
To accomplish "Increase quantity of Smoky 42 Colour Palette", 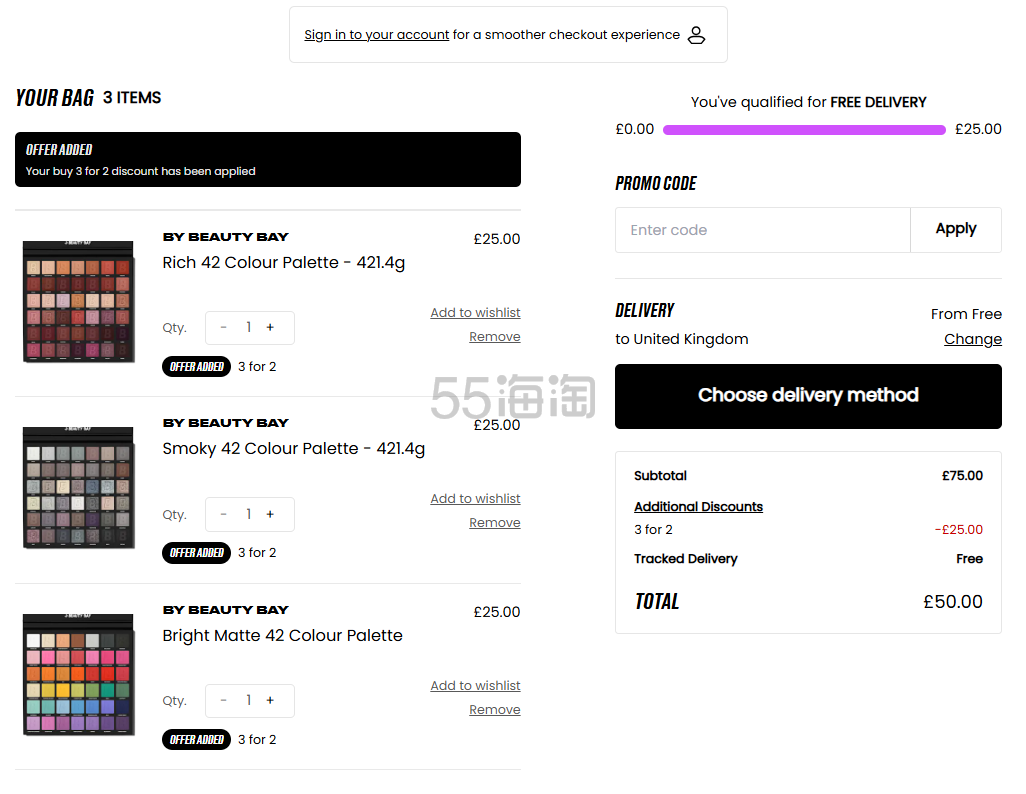I will (x=270, y=514).
